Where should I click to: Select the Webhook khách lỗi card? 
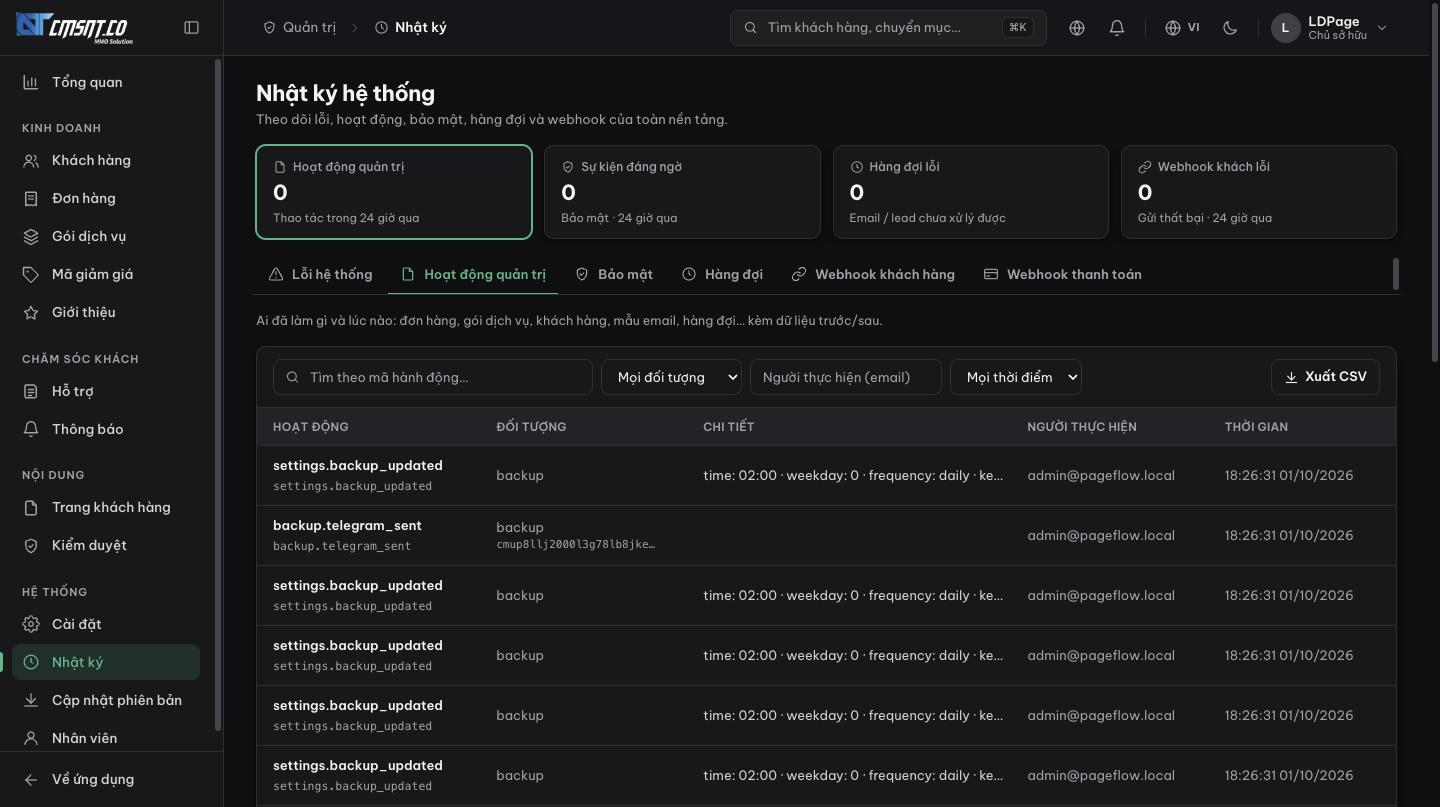(1258, 192)
